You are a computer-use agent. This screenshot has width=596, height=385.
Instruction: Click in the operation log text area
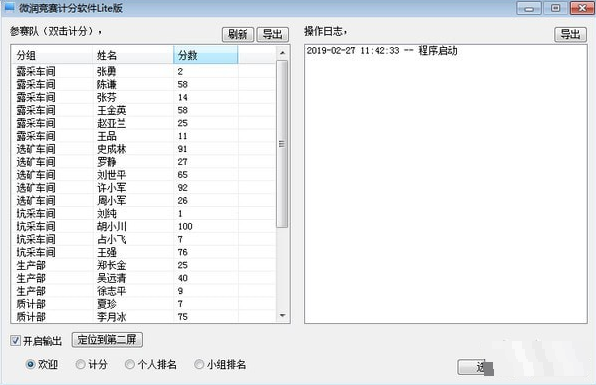(445, 184)
